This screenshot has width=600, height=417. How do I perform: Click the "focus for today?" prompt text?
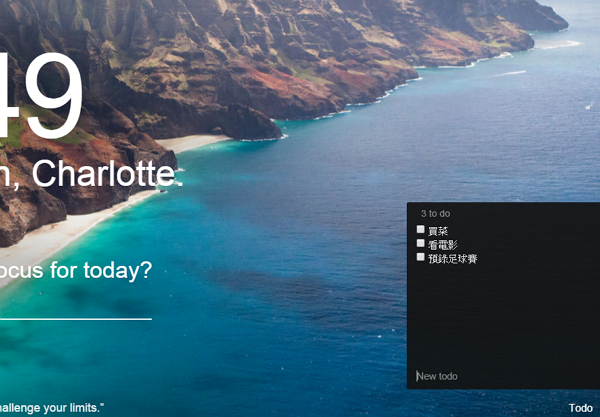coord(76,270)
